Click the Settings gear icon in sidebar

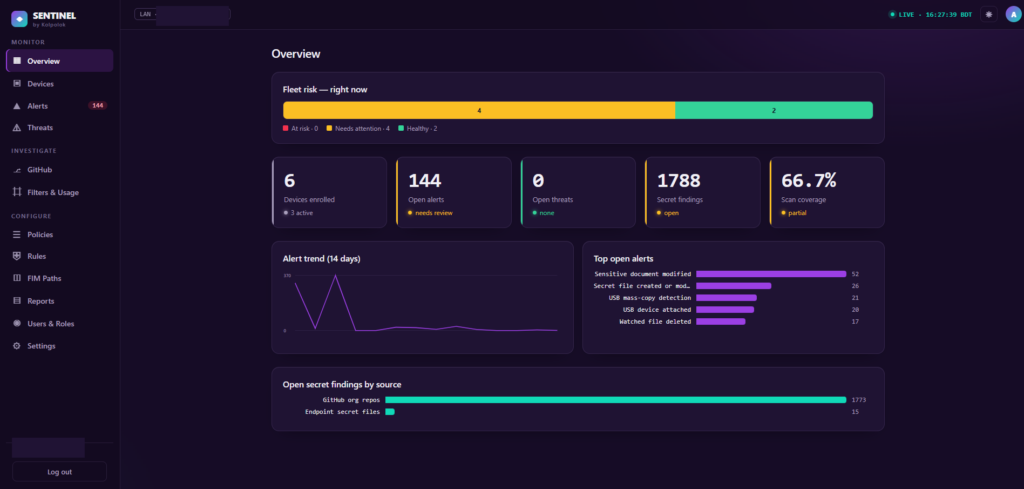pyautogui.click(x=17, y=346)
